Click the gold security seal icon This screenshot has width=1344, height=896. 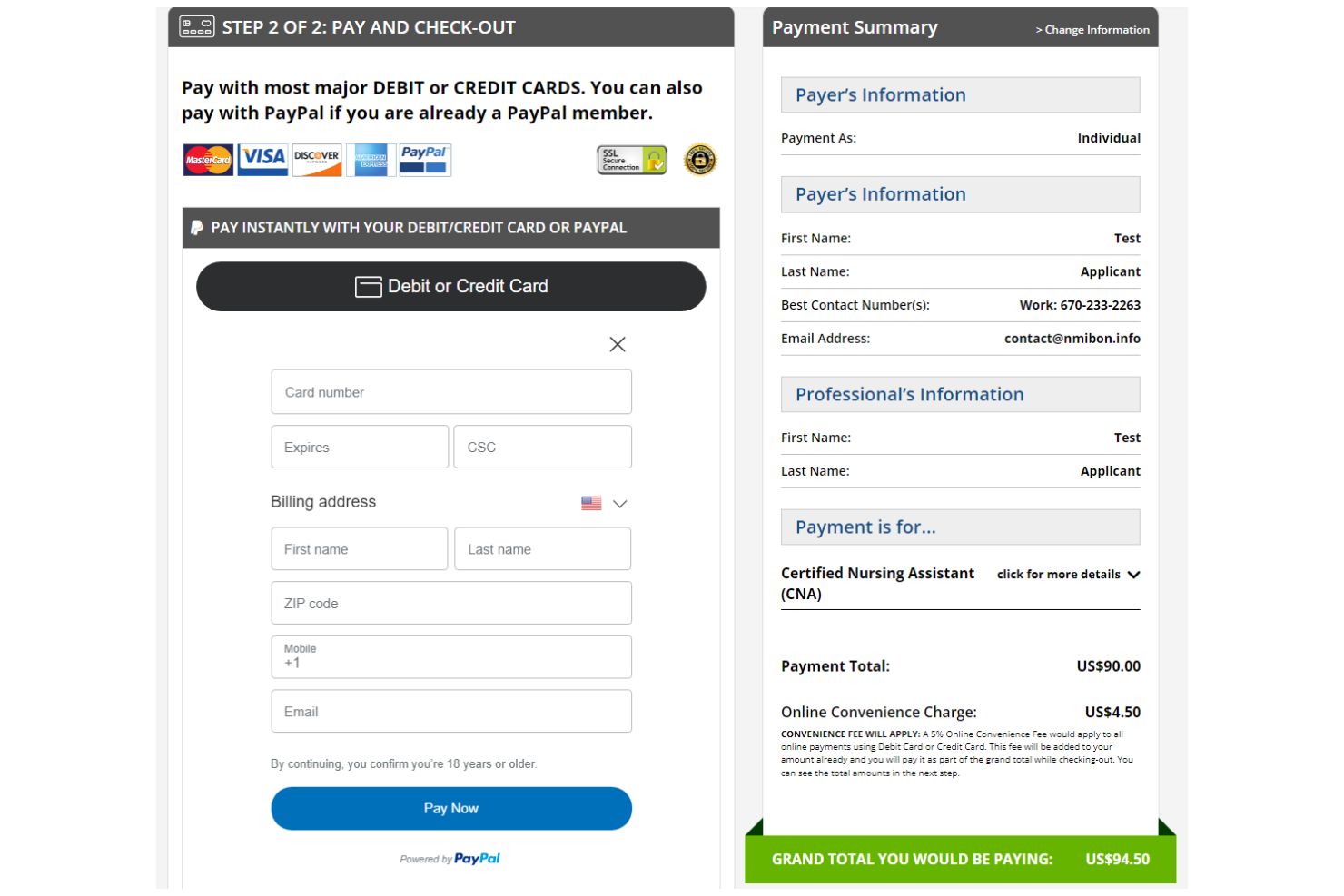[699, 160]
